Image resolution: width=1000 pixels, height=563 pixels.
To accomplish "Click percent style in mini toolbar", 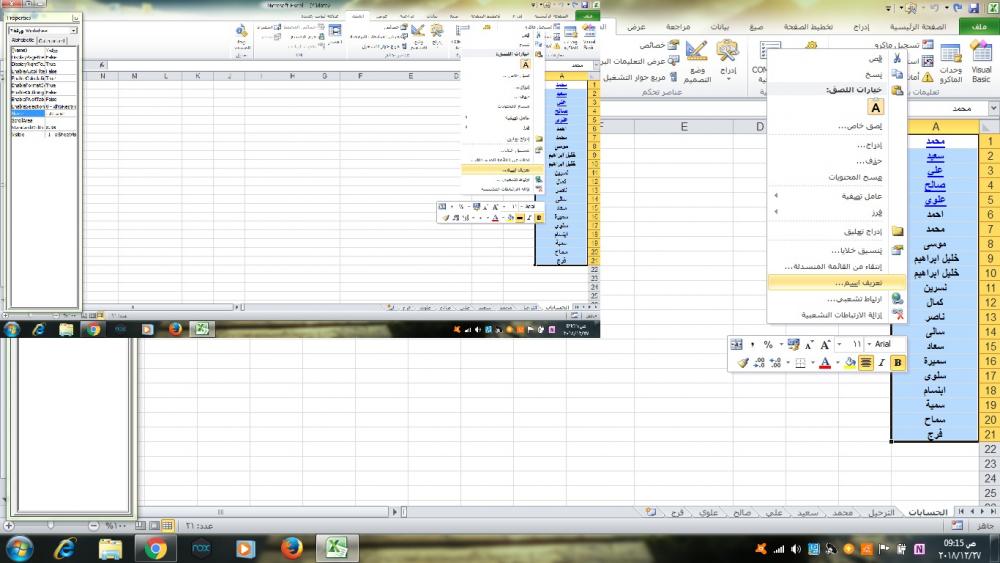I will coord(768,344).
